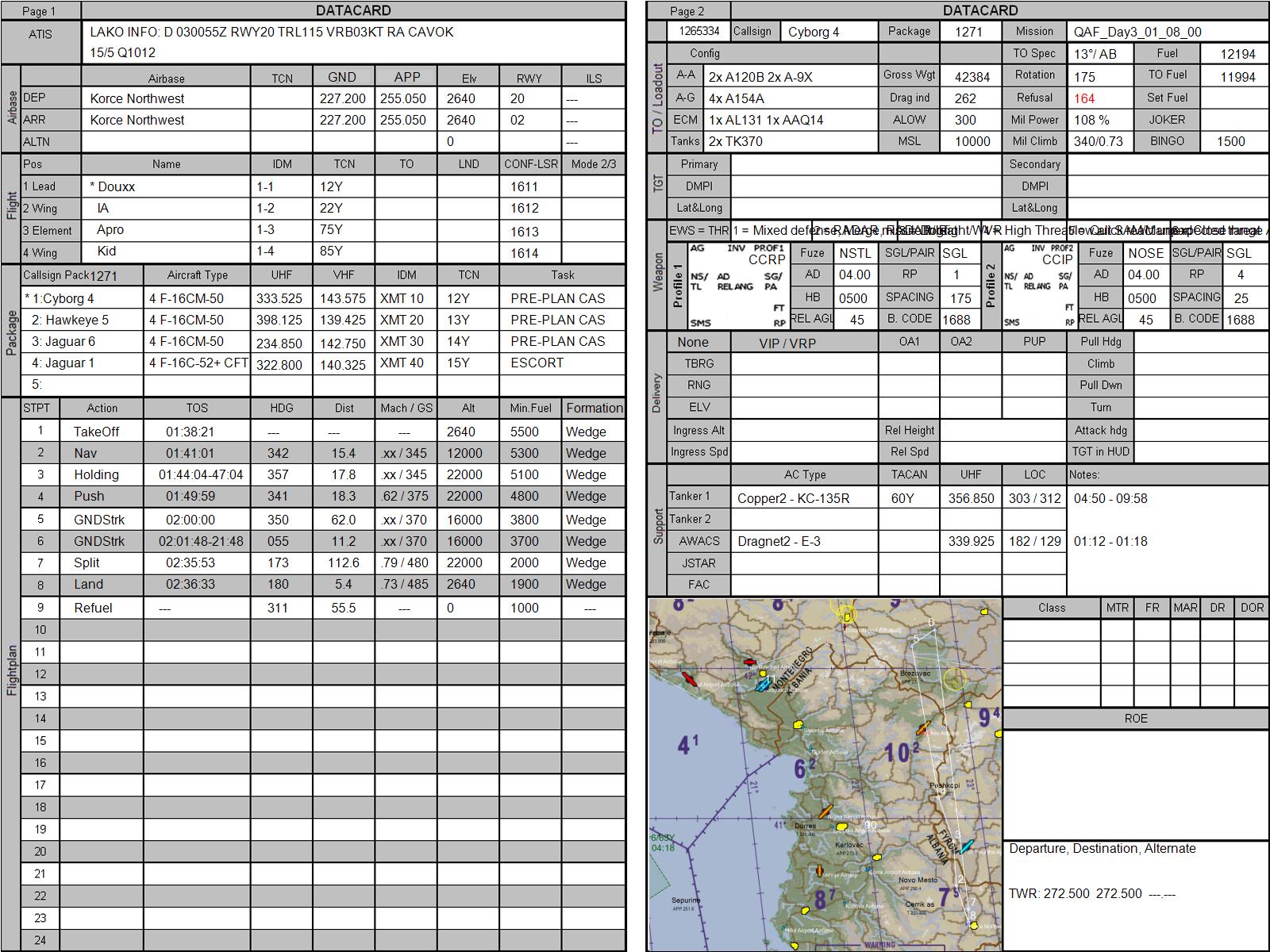Select steerpoint 1 action TakeOff
The image size is (1270, 952).
tap(96, 432)
